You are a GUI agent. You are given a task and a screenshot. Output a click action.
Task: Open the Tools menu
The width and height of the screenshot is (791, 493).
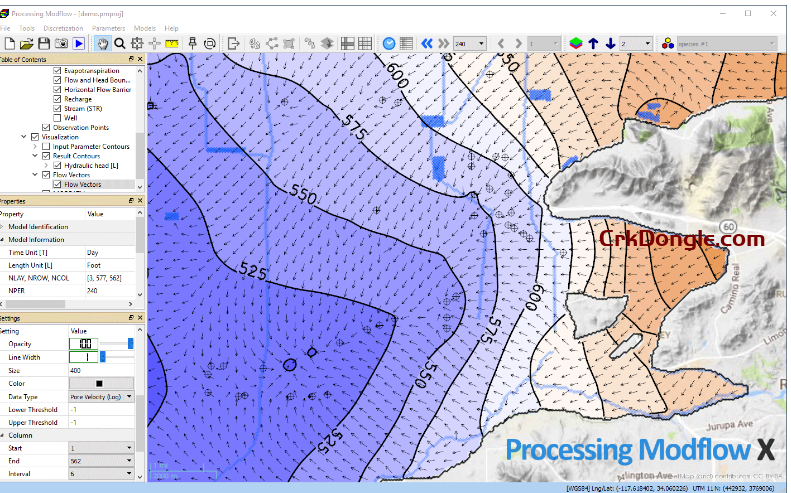pos(27,28)
